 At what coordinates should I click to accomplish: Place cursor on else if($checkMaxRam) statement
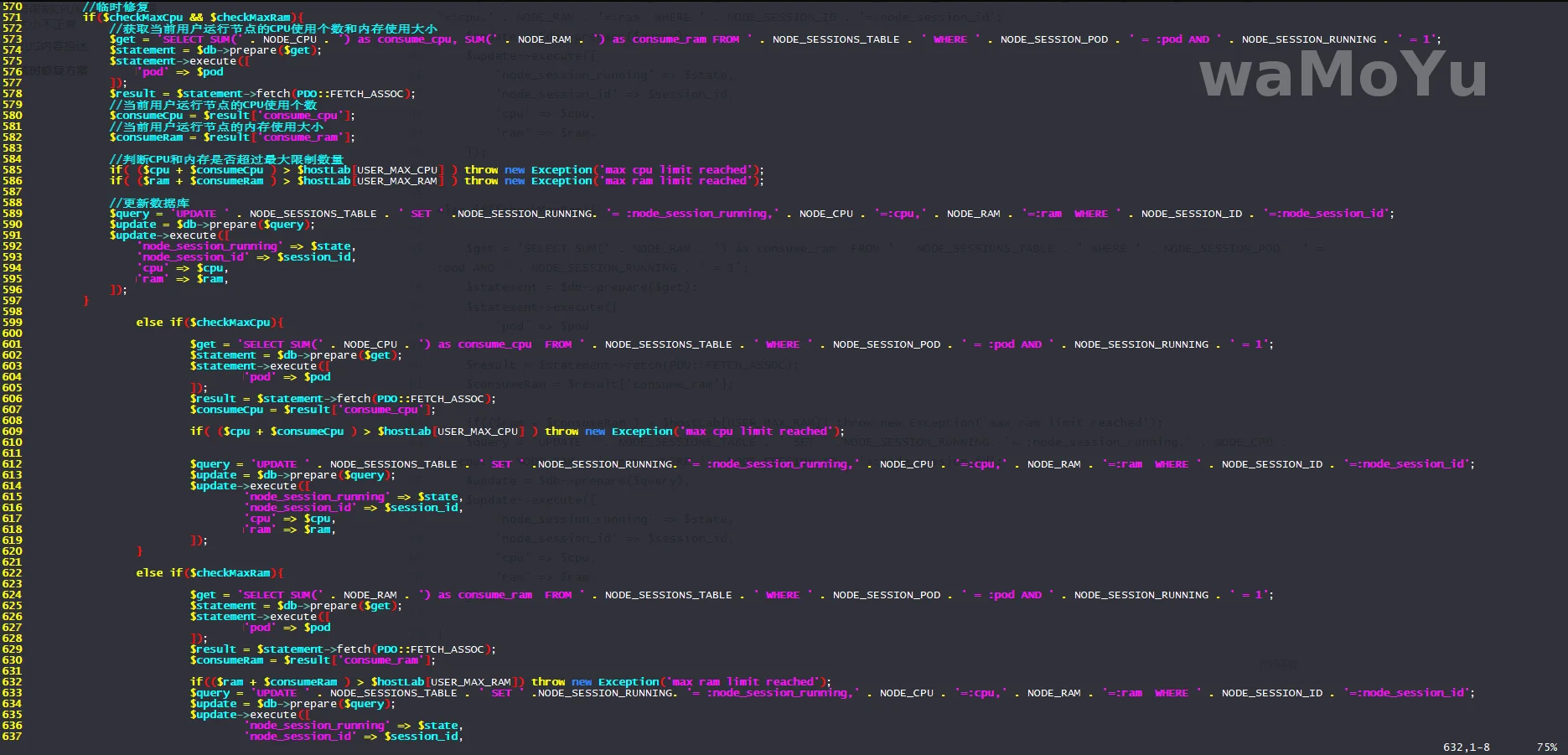click(210, 573)
